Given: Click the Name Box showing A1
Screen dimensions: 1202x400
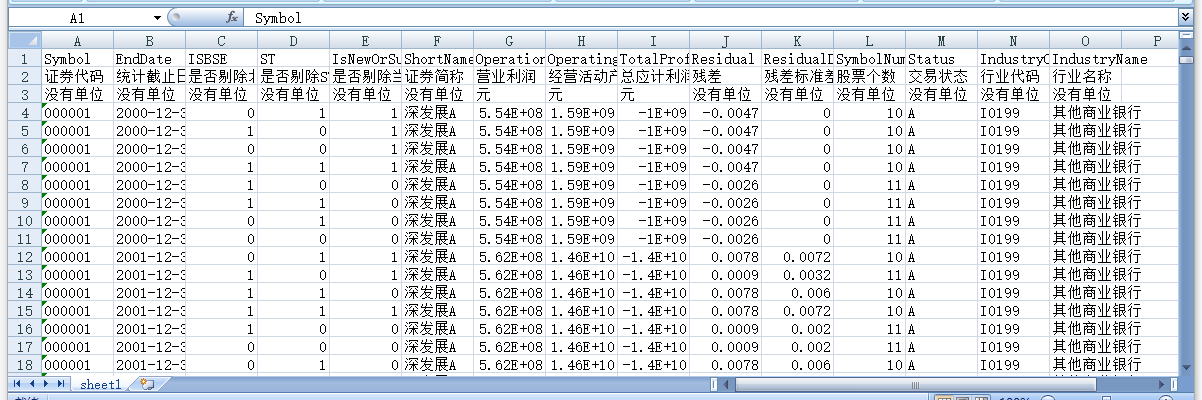Looking at the screenshot, I should click(79, 18).
